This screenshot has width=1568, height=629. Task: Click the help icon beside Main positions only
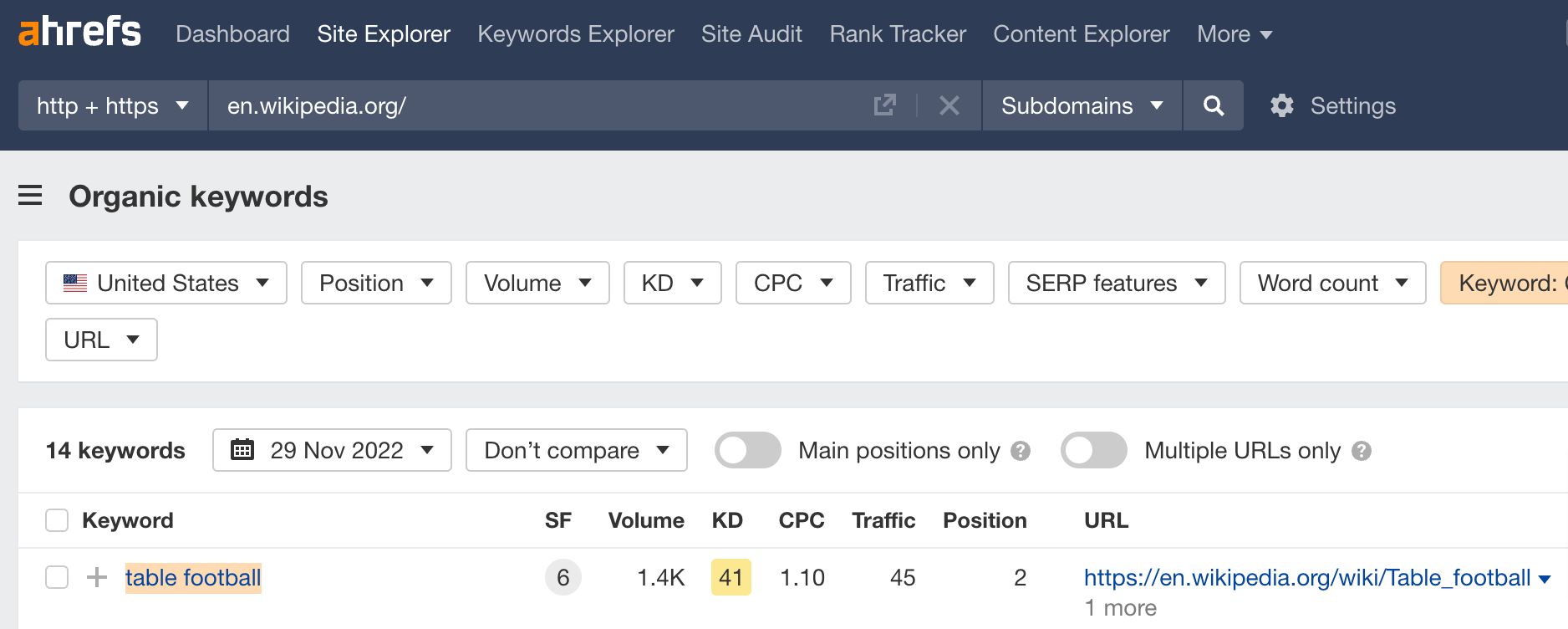click(x=1020, y=451)
